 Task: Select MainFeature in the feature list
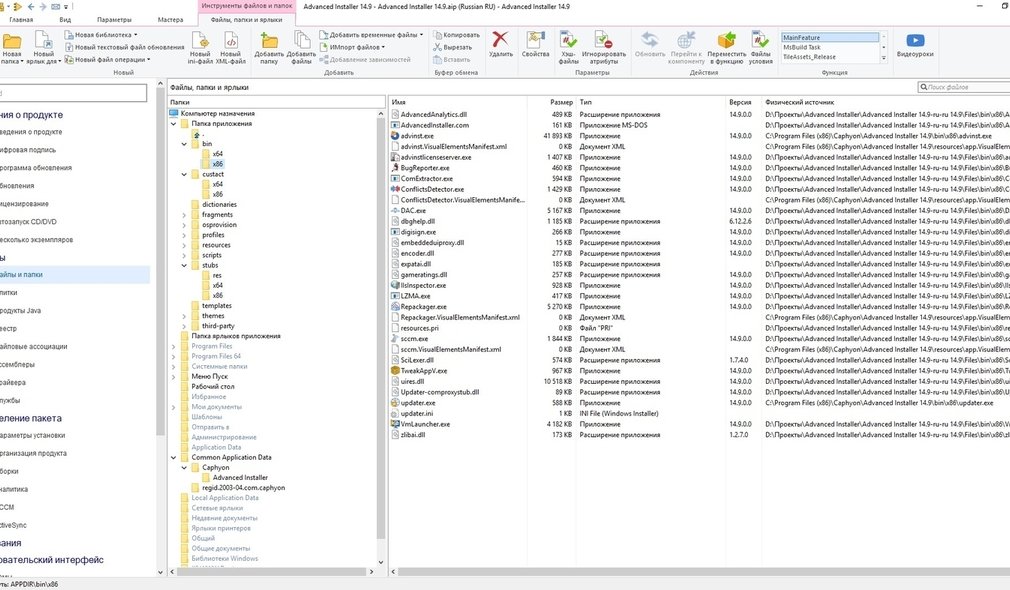click(830, 37)
